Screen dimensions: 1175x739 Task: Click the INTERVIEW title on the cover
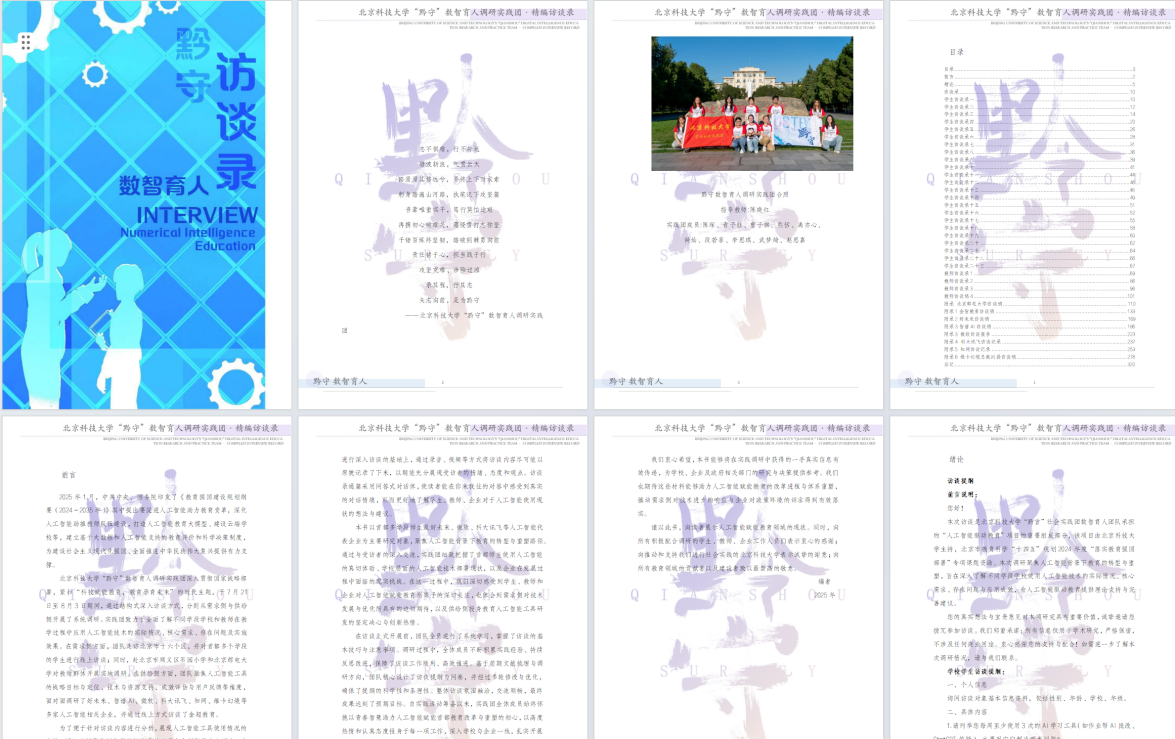(196, 215)
